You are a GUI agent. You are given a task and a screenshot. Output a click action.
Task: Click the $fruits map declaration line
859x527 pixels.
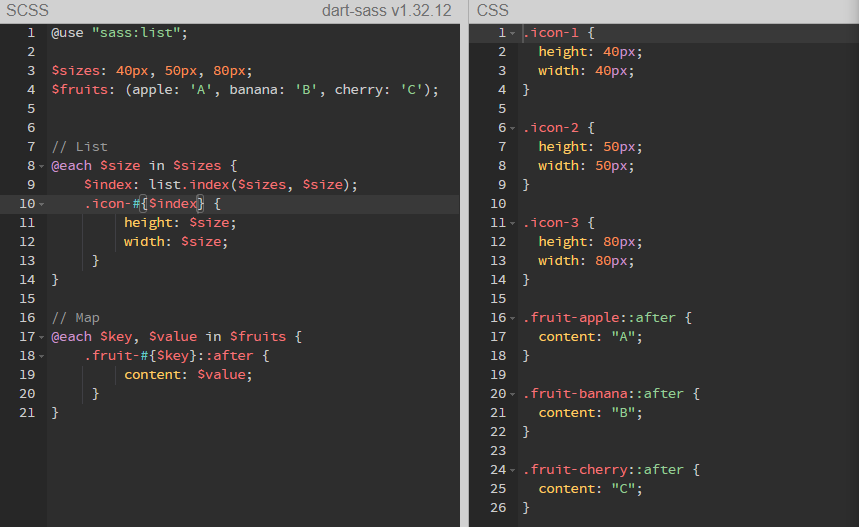point(245,90)
